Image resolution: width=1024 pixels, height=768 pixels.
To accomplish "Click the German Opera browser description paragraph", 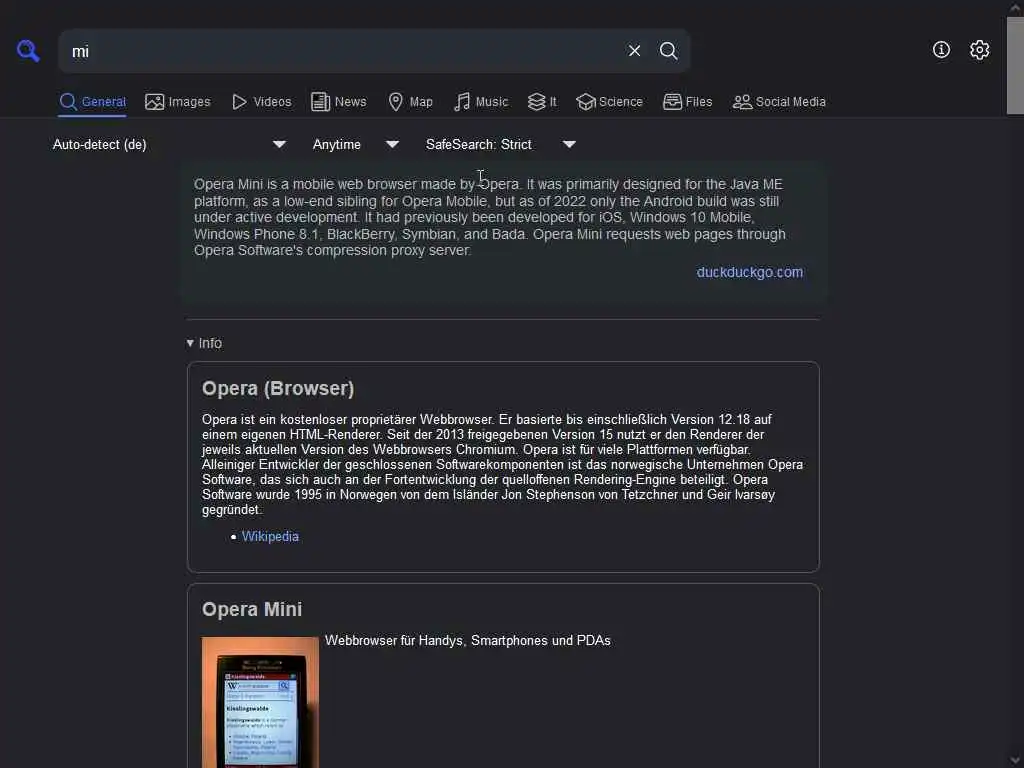I will click(x=502, y=464).
